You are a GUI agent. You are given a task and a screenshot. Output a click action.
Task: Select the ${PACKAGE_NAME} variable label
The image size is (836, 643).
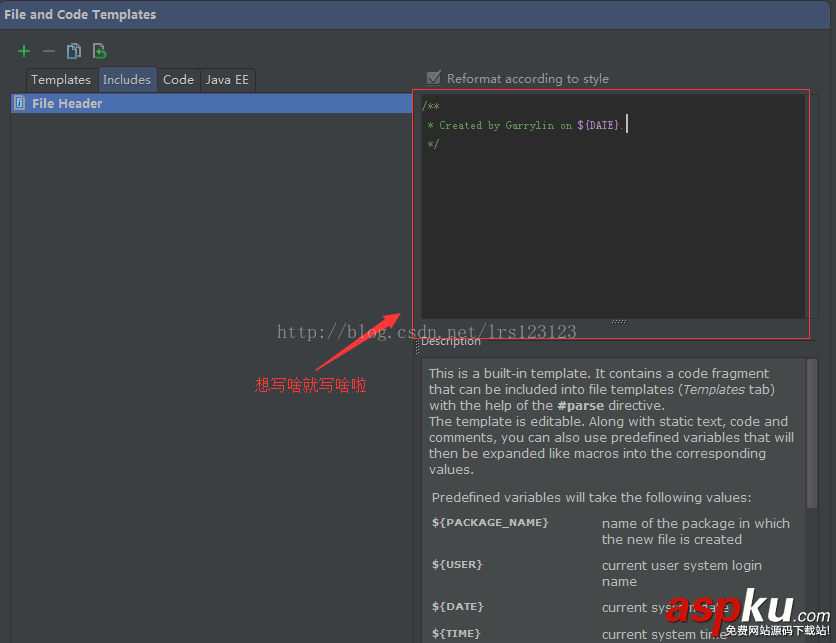[491, 522]
